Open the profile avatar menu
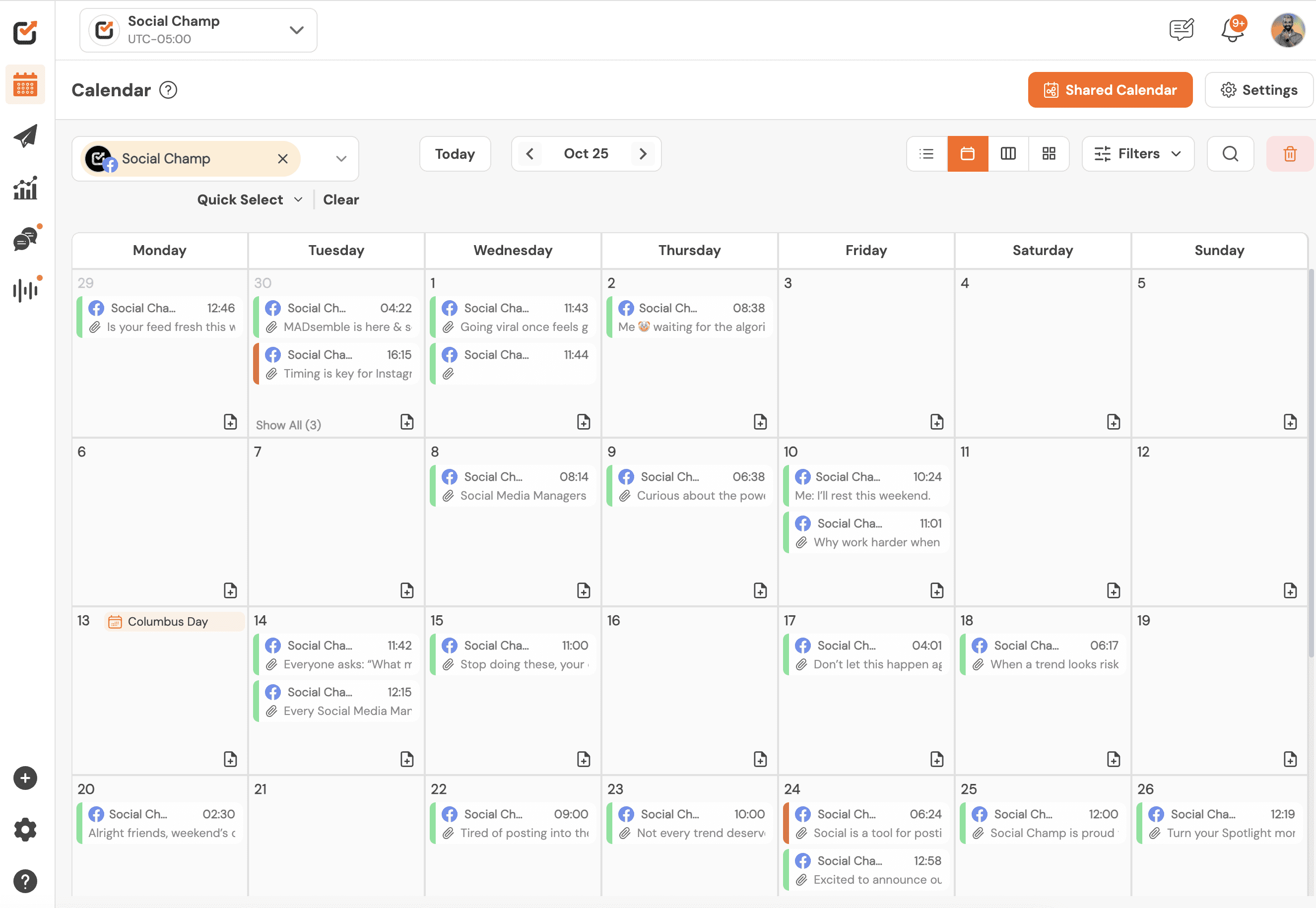Viewport: 1316px width, 908px height. pos(1287,30)
